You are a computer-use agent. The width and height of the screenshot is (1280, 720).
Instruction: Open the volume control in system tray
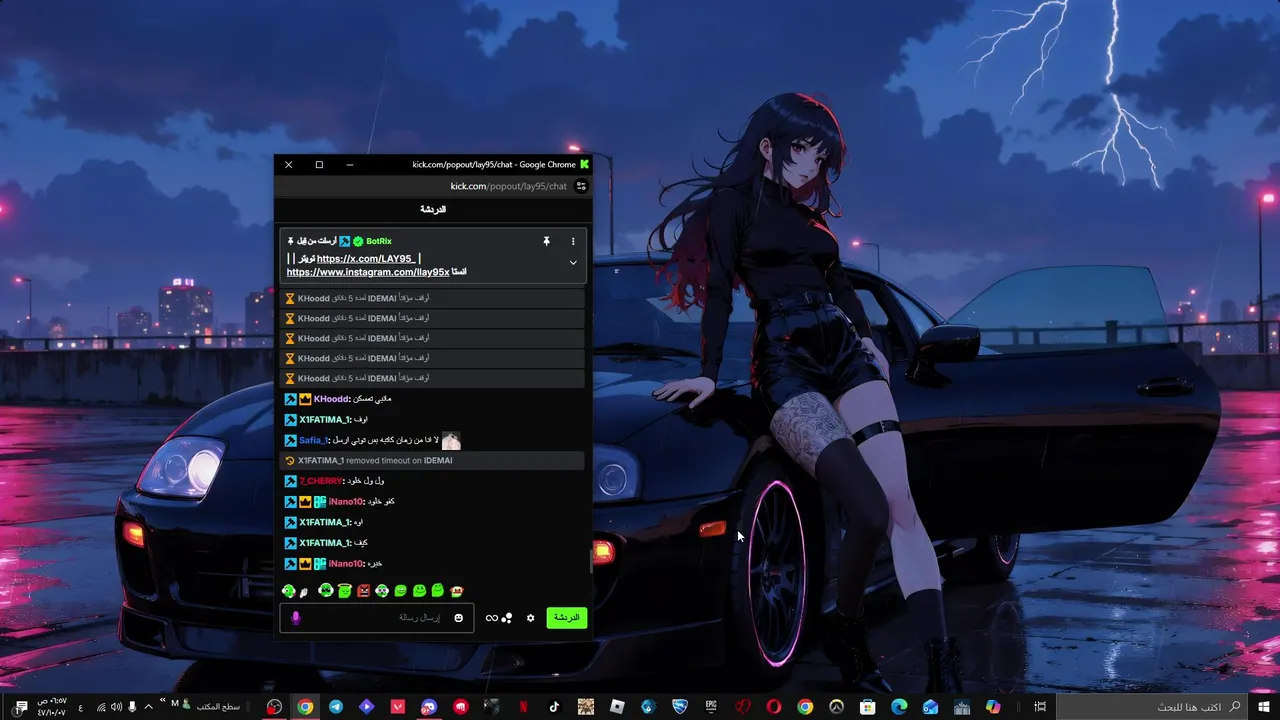117,707
